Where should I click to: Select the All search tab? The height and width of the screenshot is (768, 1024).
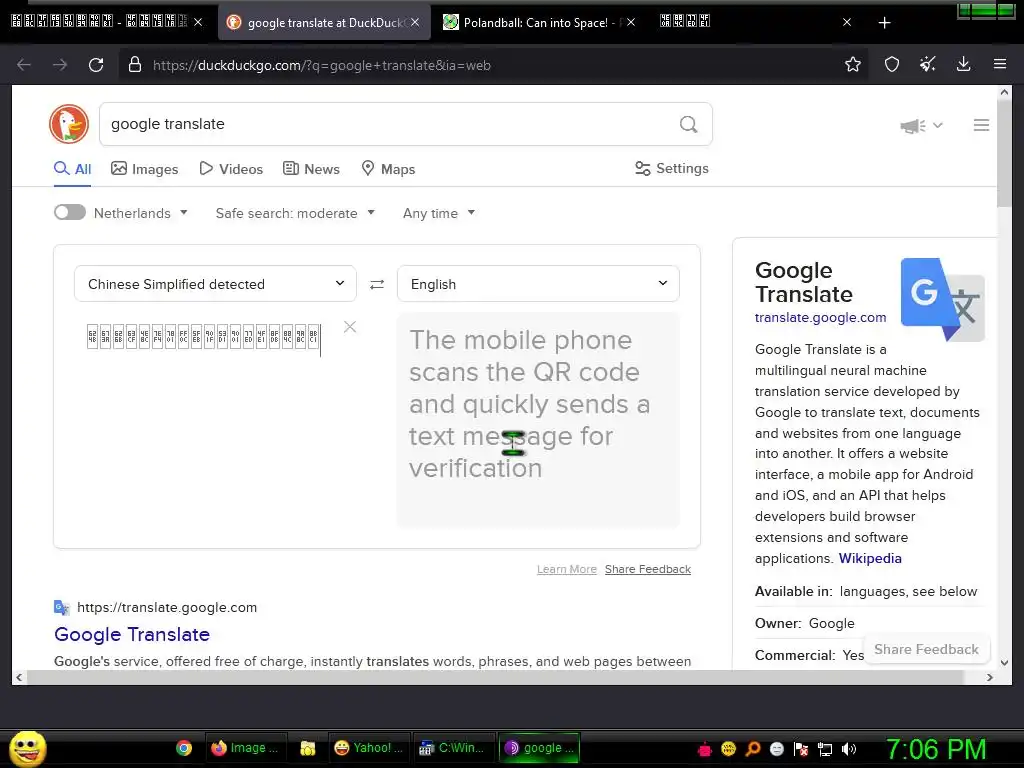72,169
